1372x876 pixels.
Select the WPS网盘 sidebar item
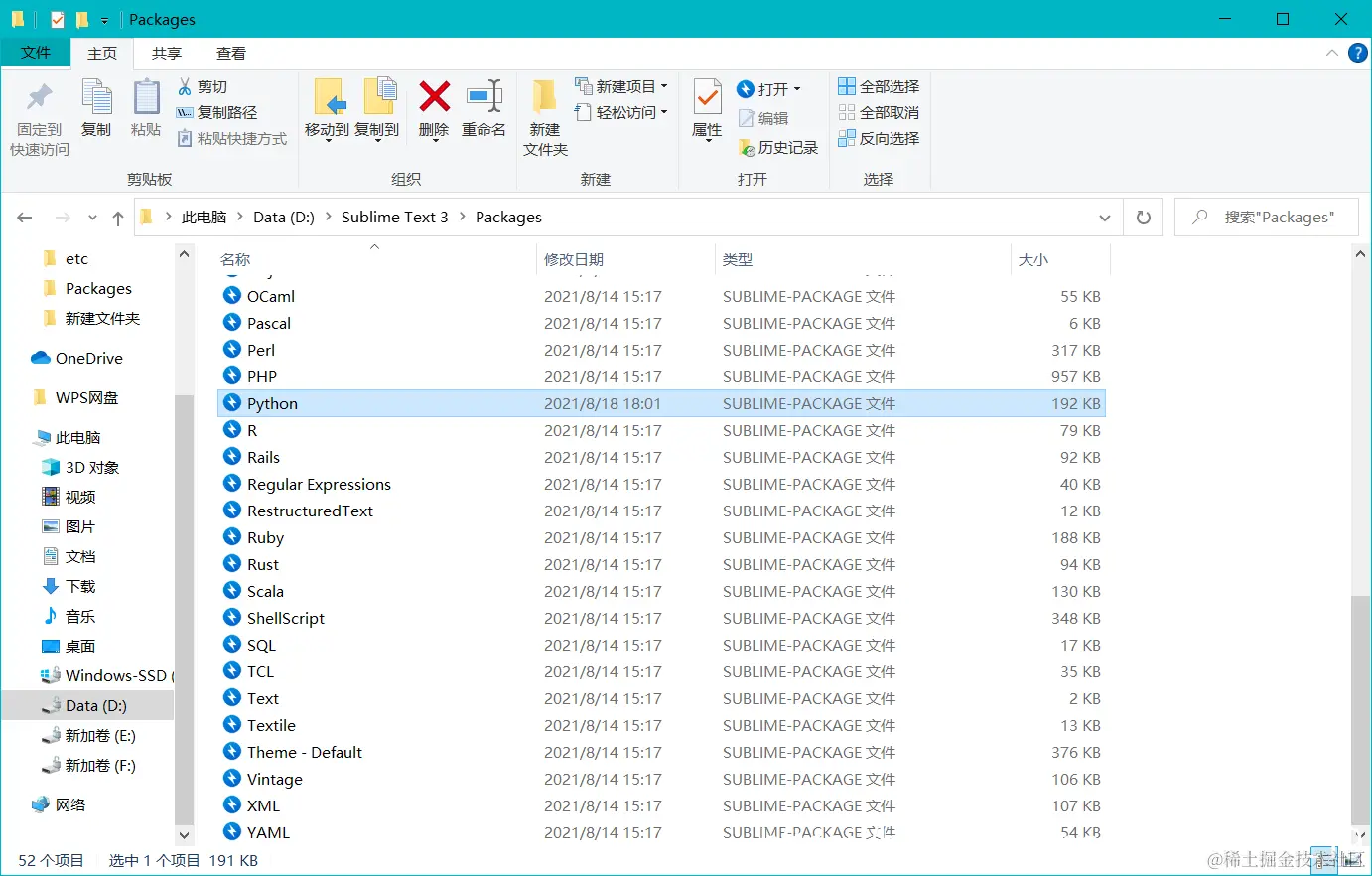point(75,397)
